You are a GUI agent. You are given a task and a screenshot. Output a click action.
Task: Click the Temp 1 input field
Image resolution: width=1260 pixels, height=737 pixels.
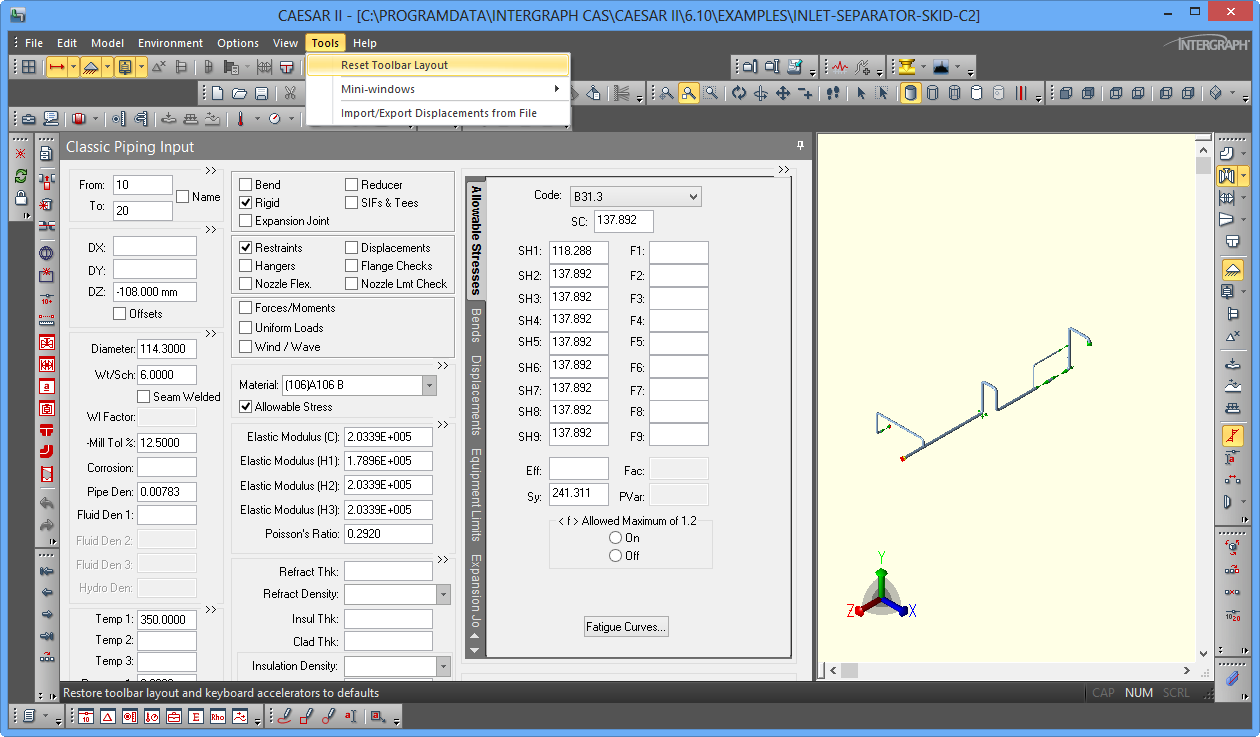(167, 620)
